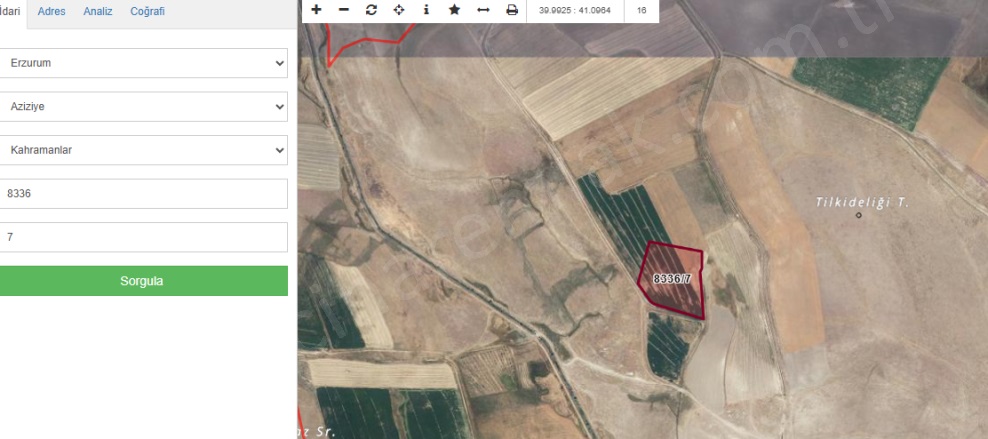Select the horizontal arrow measure tool
Image resolution: width=988 pixels, height=439 pixels.
(483, 10)
